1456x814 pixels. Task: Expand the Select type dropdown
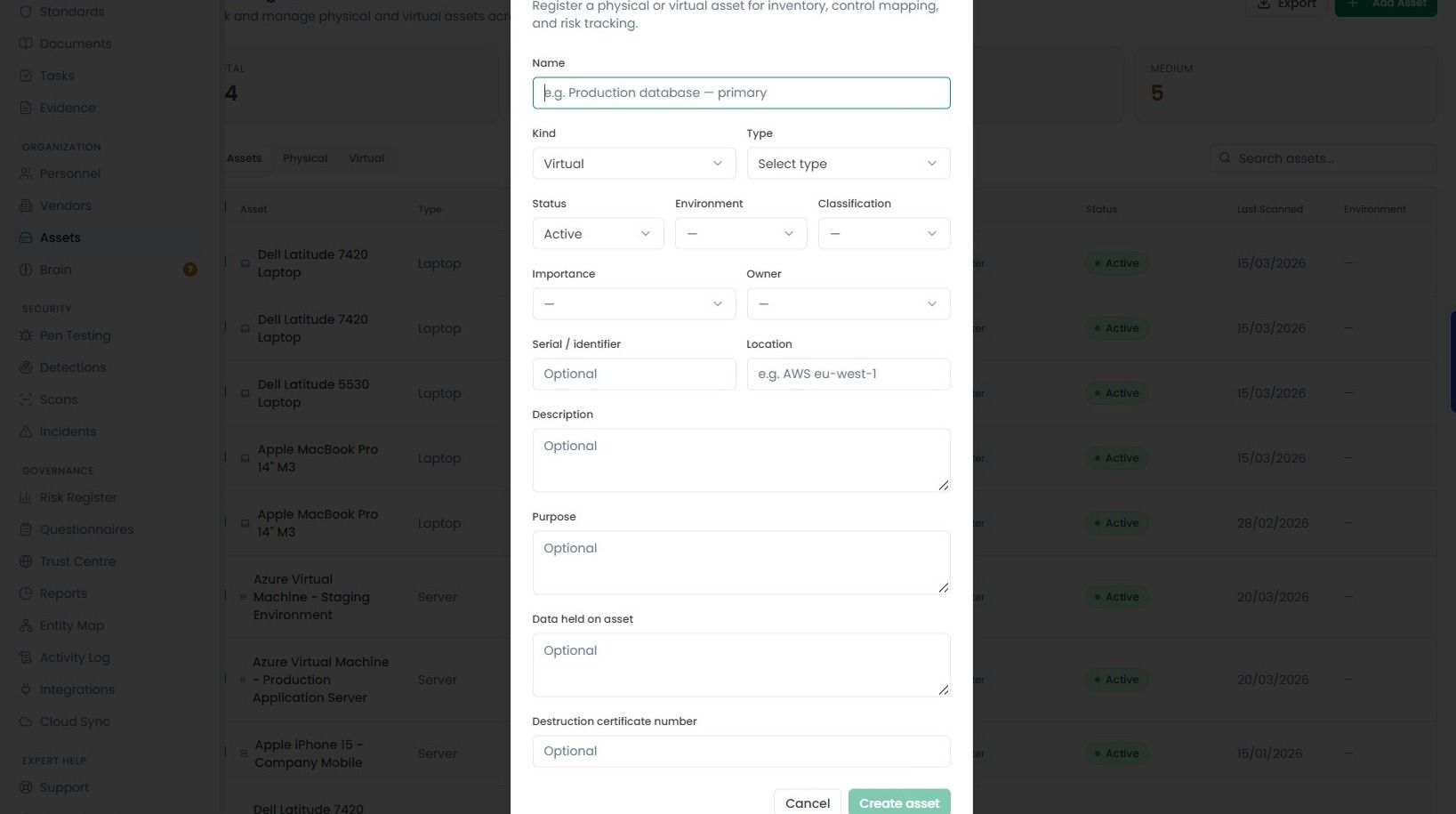[x=848, y=164]
